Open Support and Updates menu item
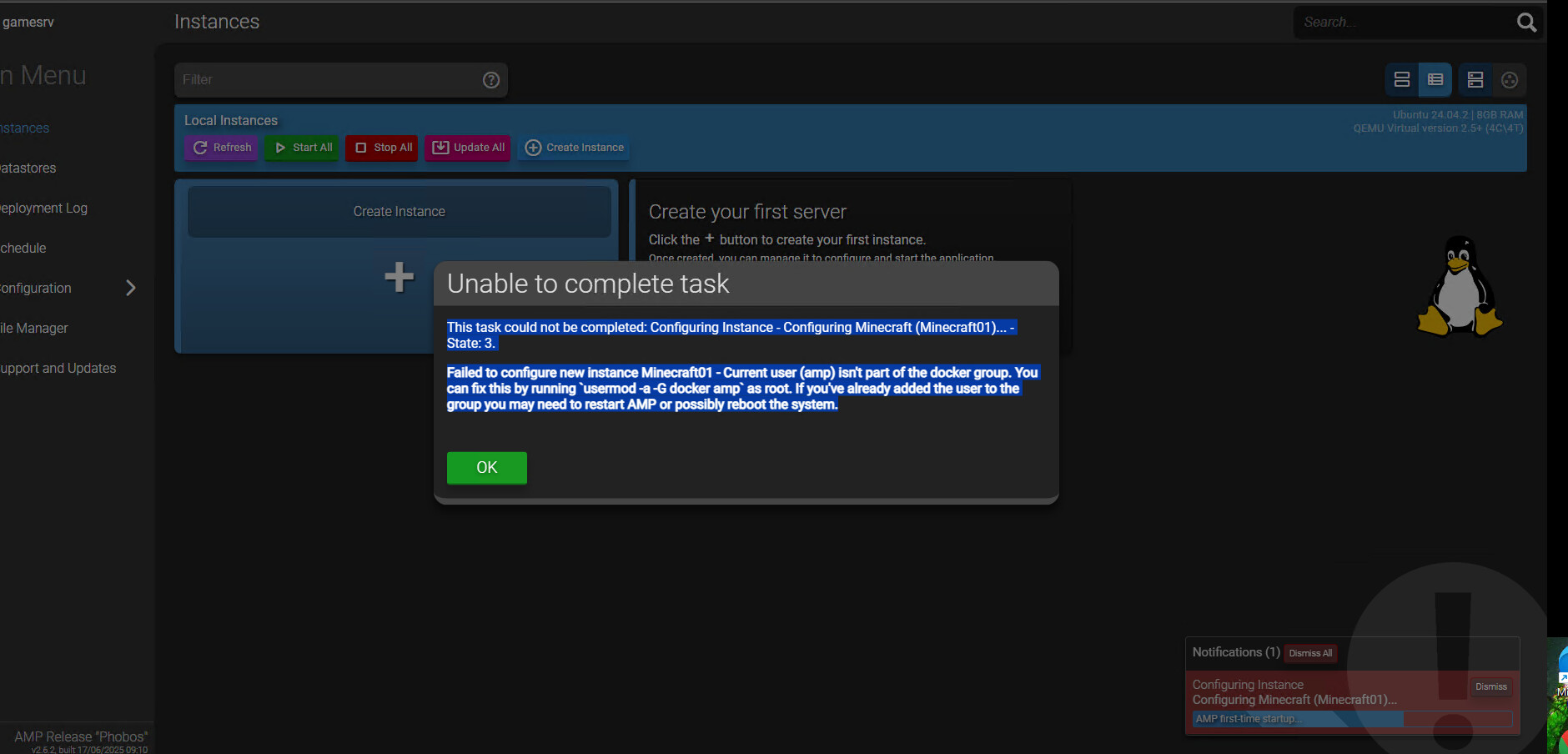1568x754 pixels. tap(58, 369)
